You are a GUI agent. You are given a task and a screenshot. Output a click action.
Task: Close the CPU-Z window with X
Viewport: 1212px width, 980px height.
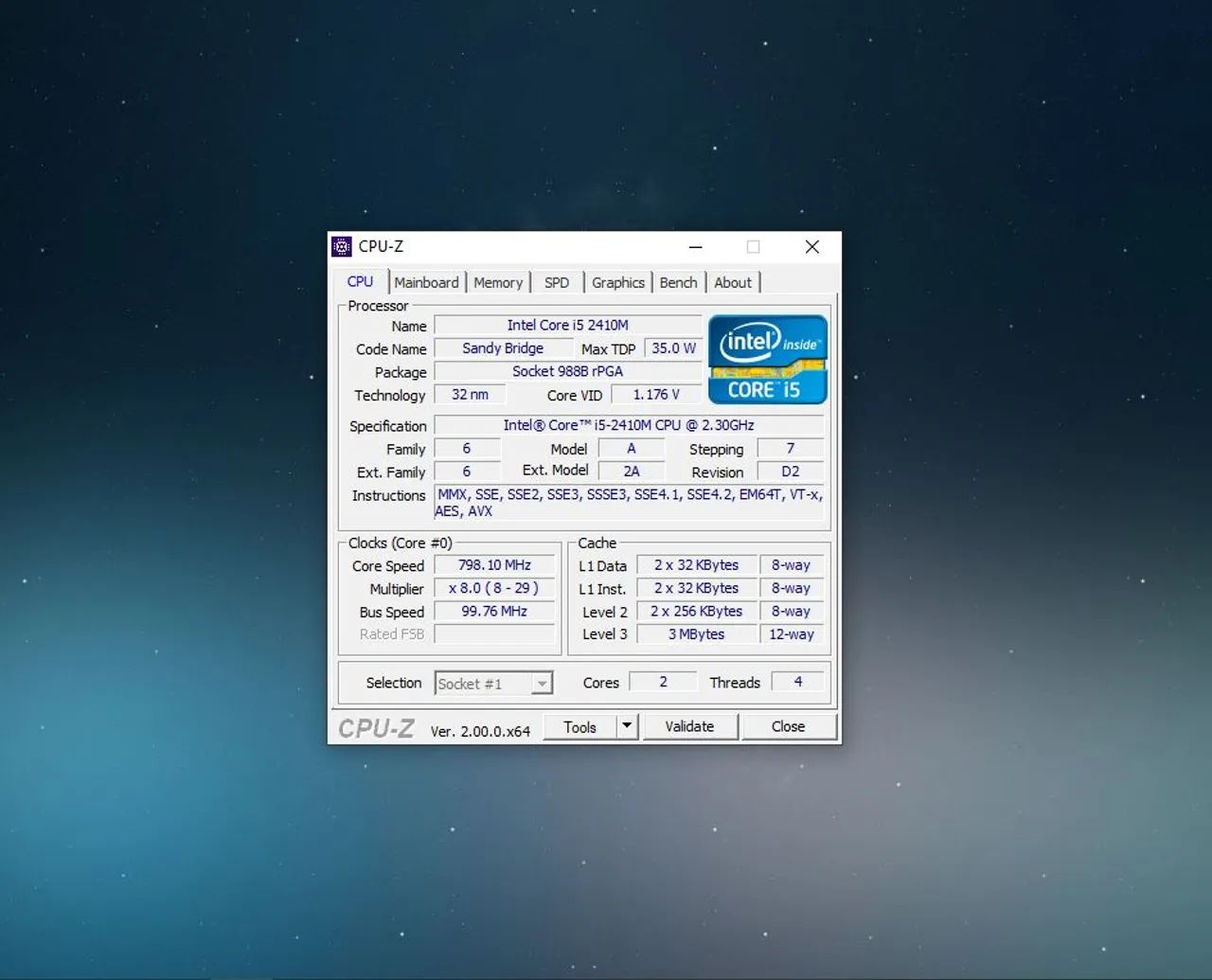(811, 247)
